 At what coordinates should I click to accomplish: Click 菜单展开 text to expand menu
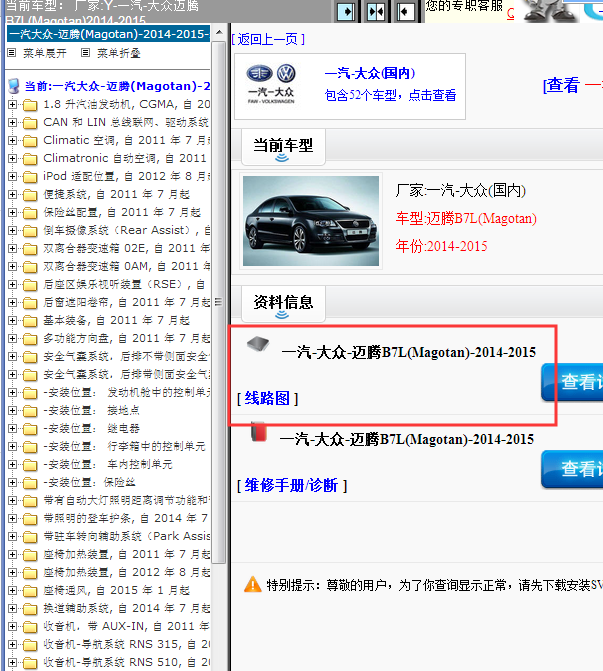click(45, 53)
